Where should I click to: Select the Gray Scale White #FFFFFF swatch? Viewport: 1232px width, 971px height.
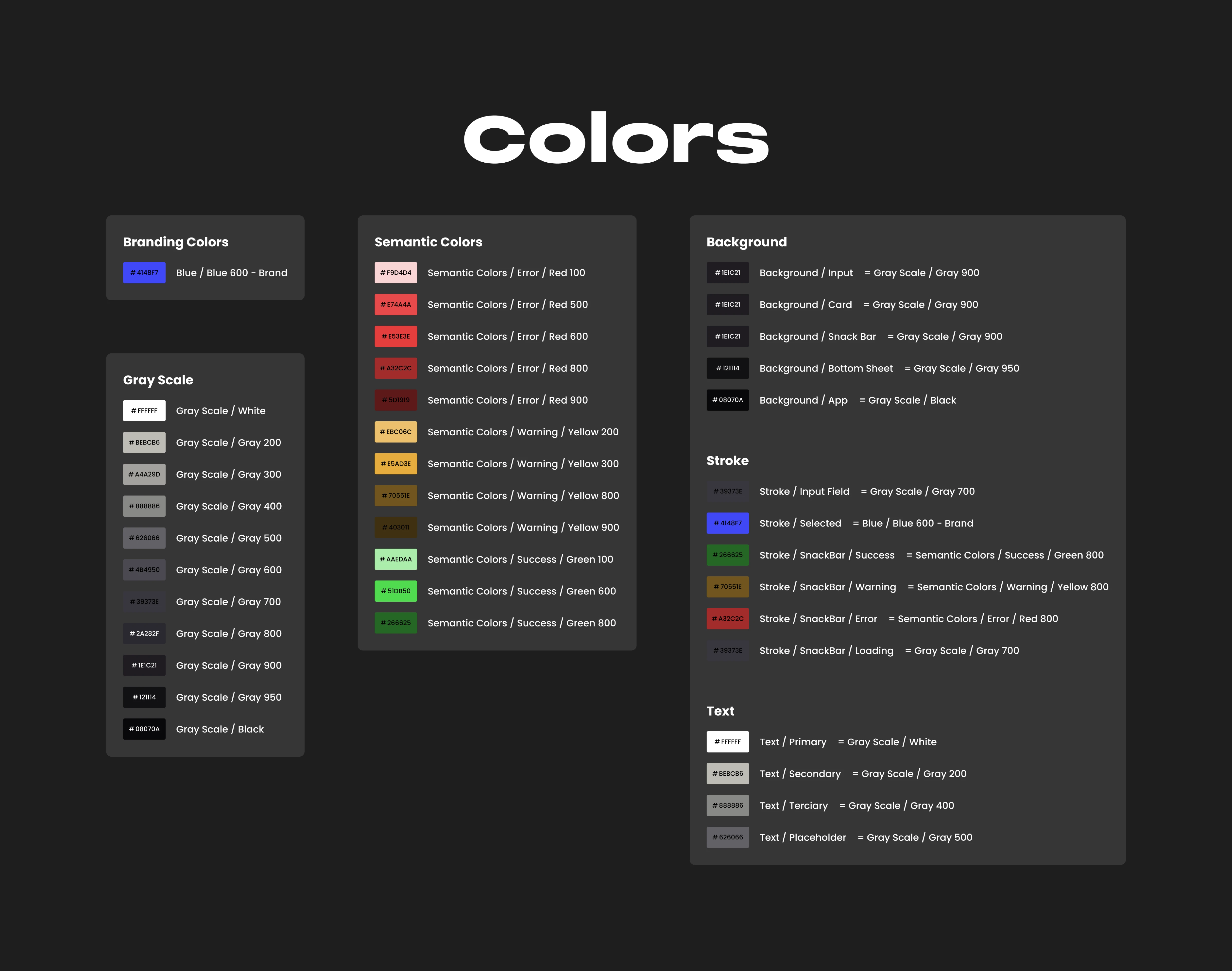144,410
